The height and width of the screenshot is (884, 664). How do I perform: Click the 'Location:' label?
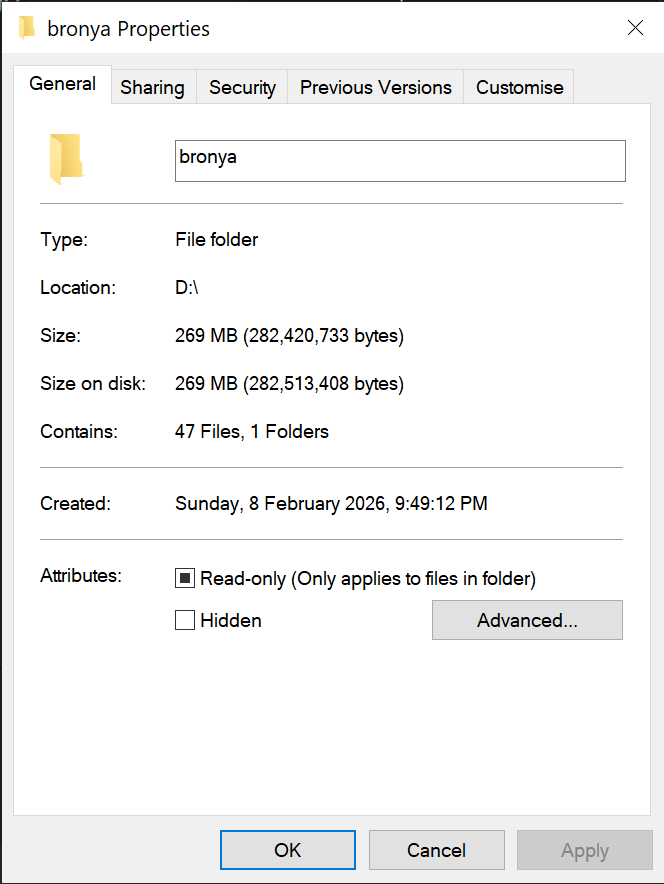click(x=78, y=288)
